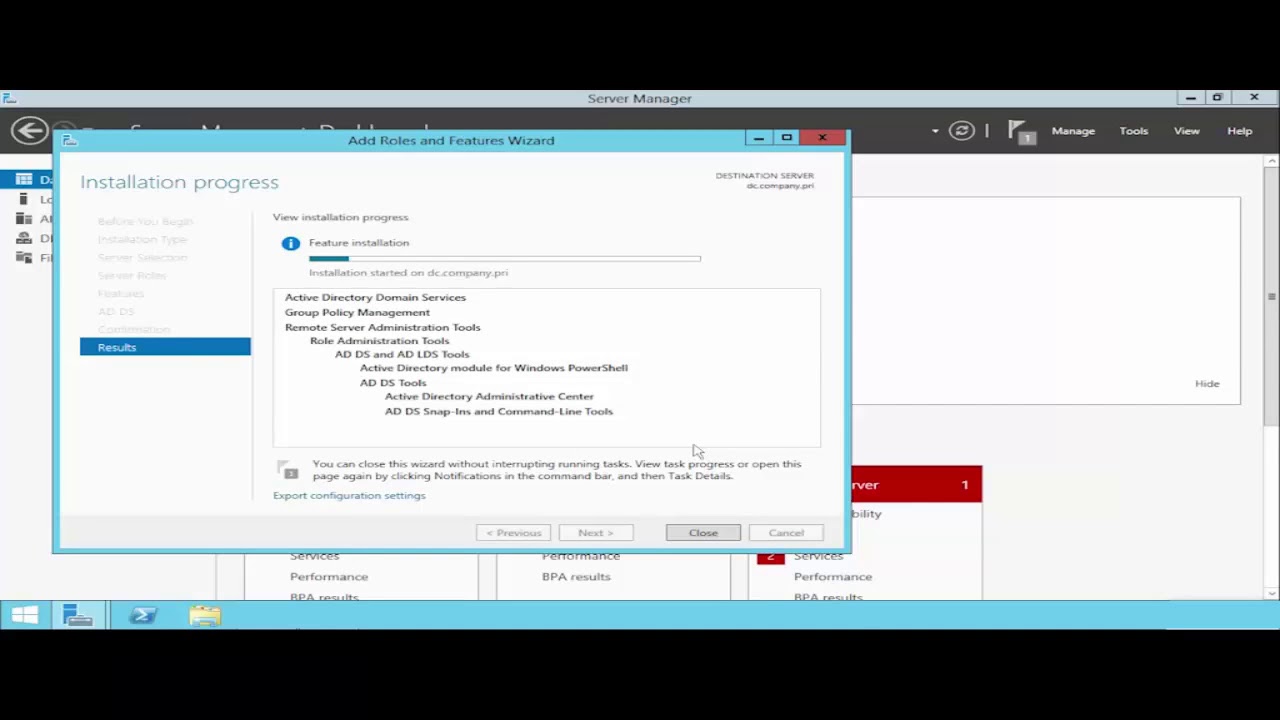Click Remote Server Administration Tools entry
The image size is (1280, 720).
(382, 327)
